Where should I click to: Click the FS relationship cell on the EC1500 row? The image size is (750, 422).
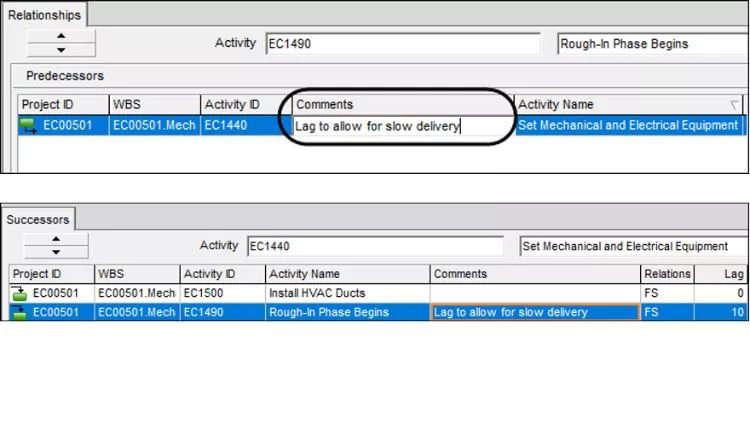[x=667, y=294]
